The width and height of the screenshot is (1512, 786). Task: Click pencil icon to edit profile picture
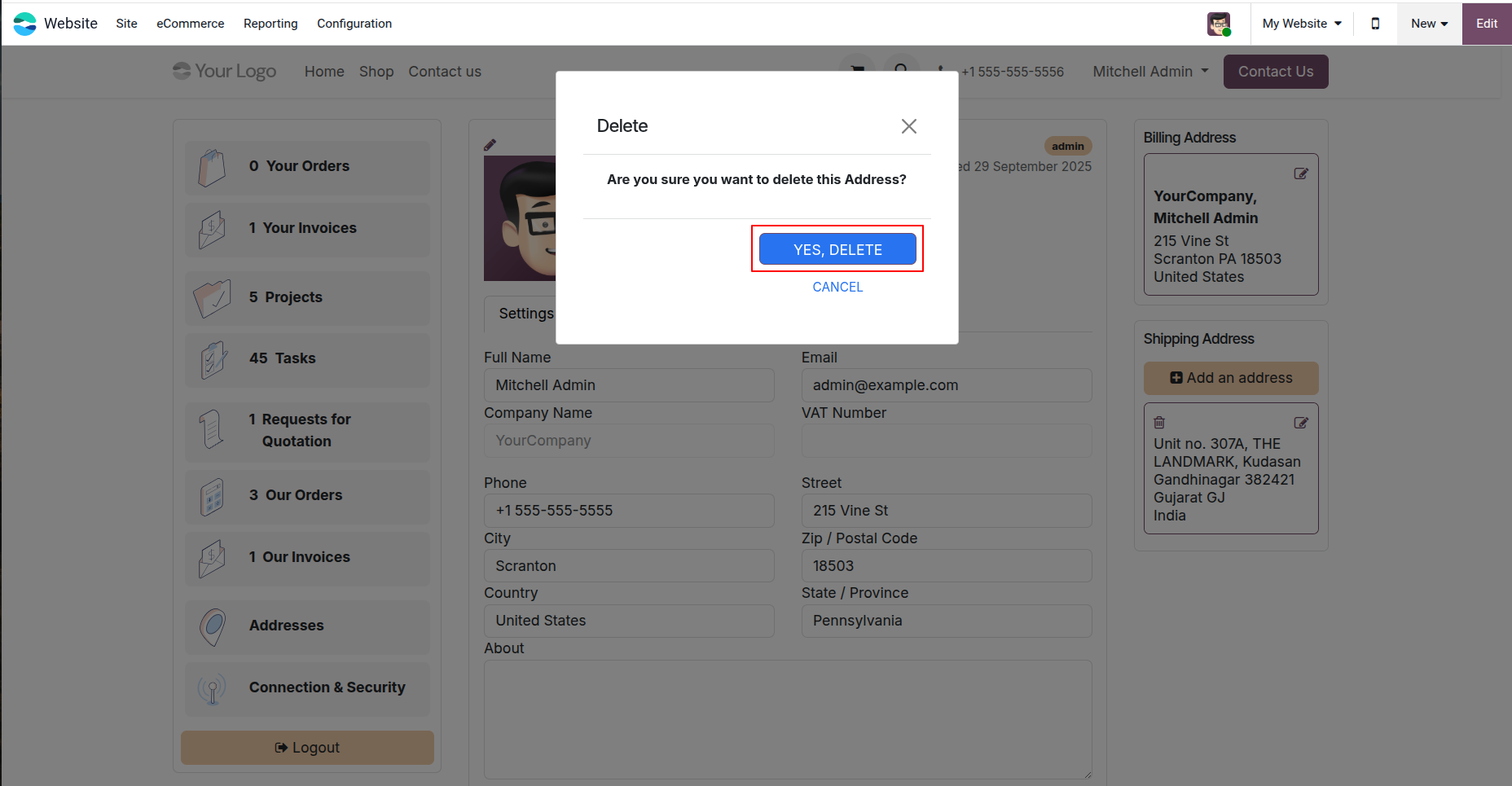490,145
